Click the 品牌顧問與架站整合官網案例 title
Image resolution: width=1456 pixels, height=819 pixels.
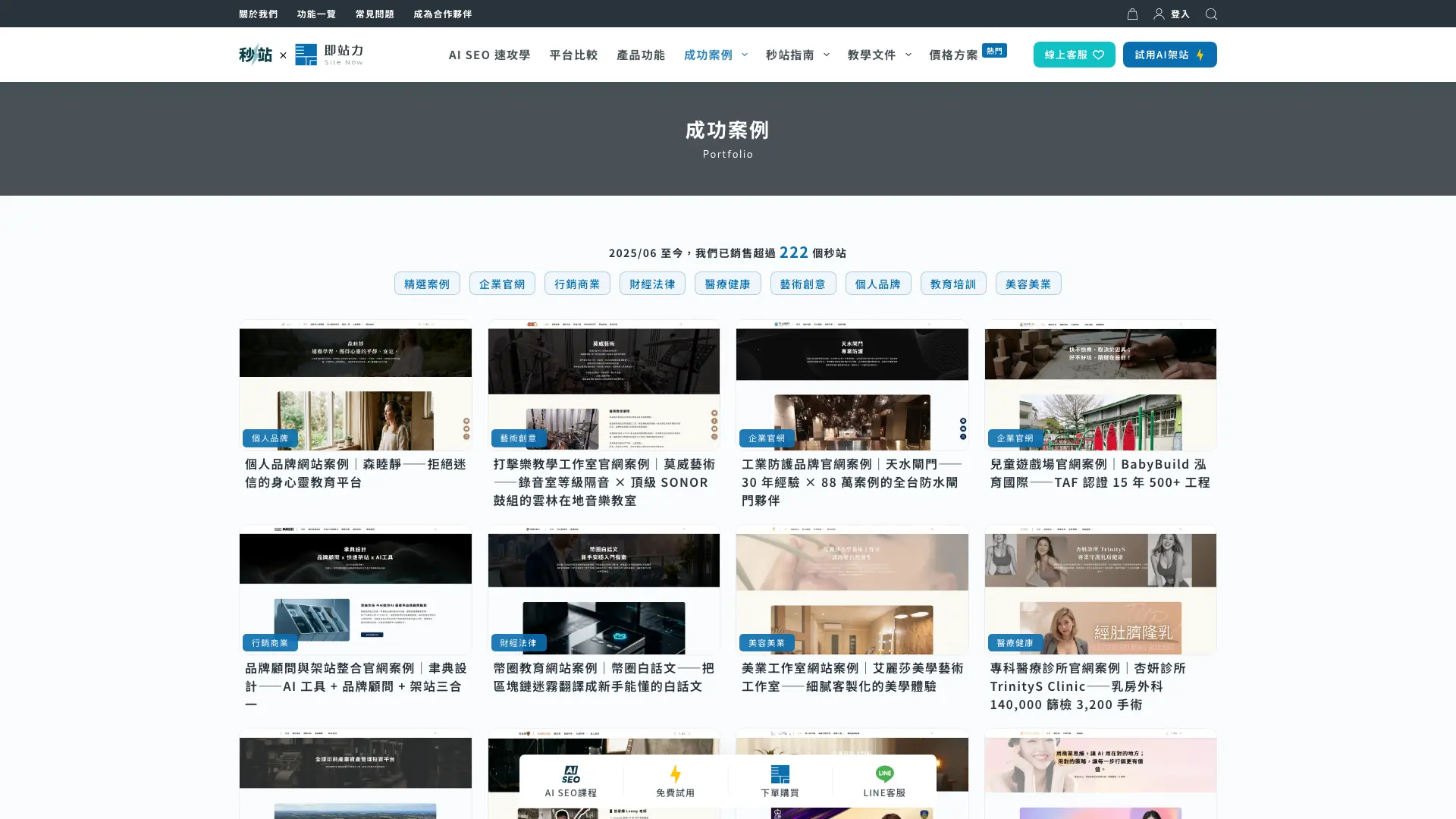355,686
